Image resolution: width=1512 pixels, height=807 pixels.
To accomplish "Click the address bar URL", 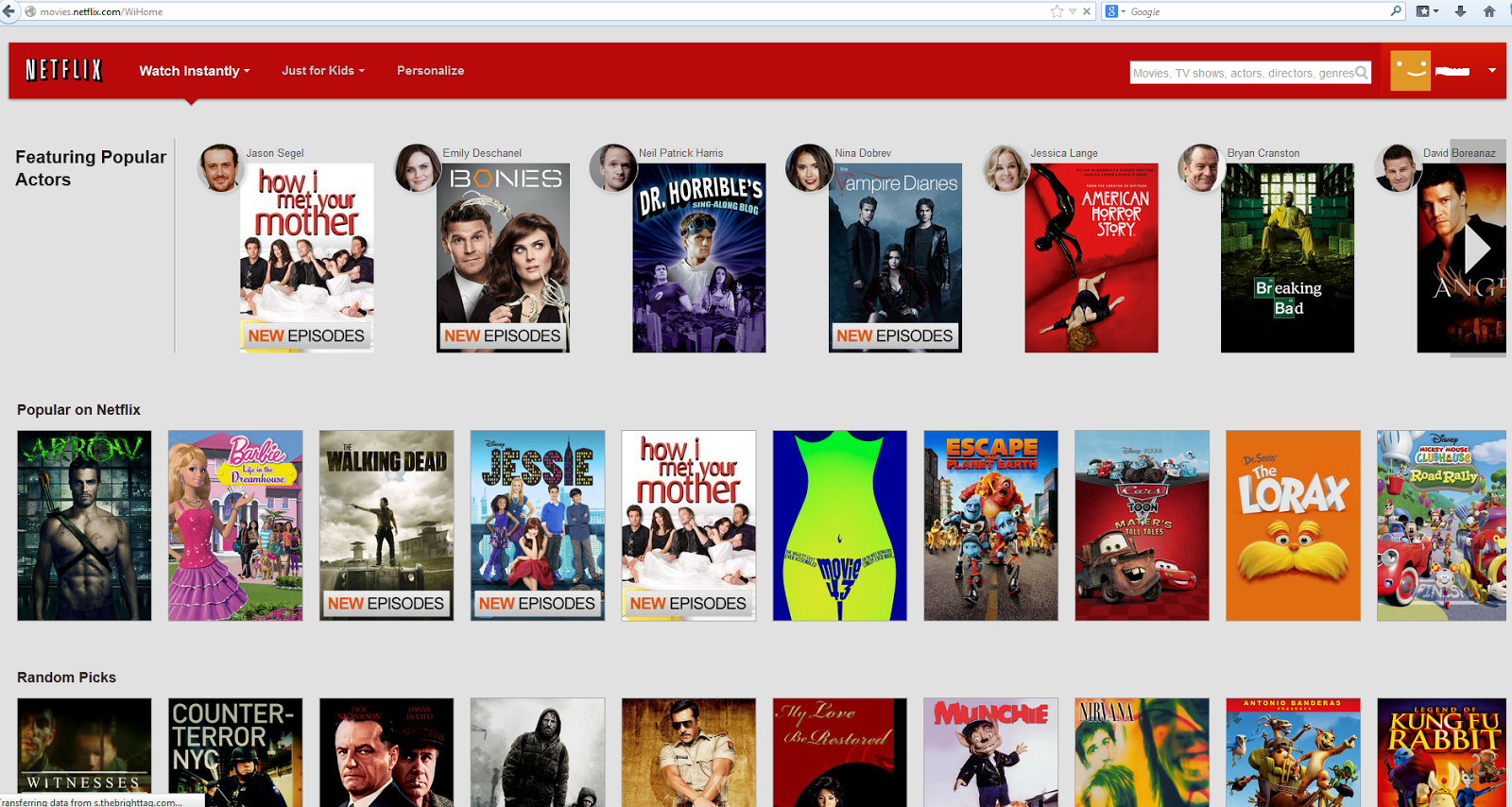I will point(101,11).
